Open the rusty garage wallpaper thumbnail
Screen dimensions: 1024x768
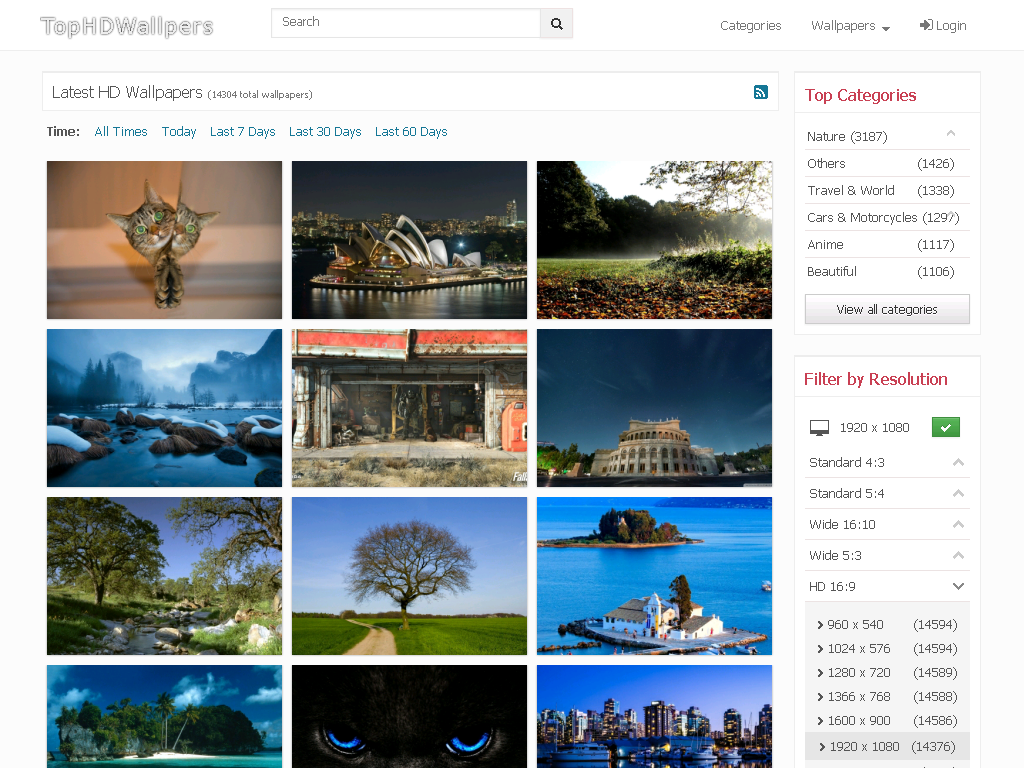click(x=409, y=408)
